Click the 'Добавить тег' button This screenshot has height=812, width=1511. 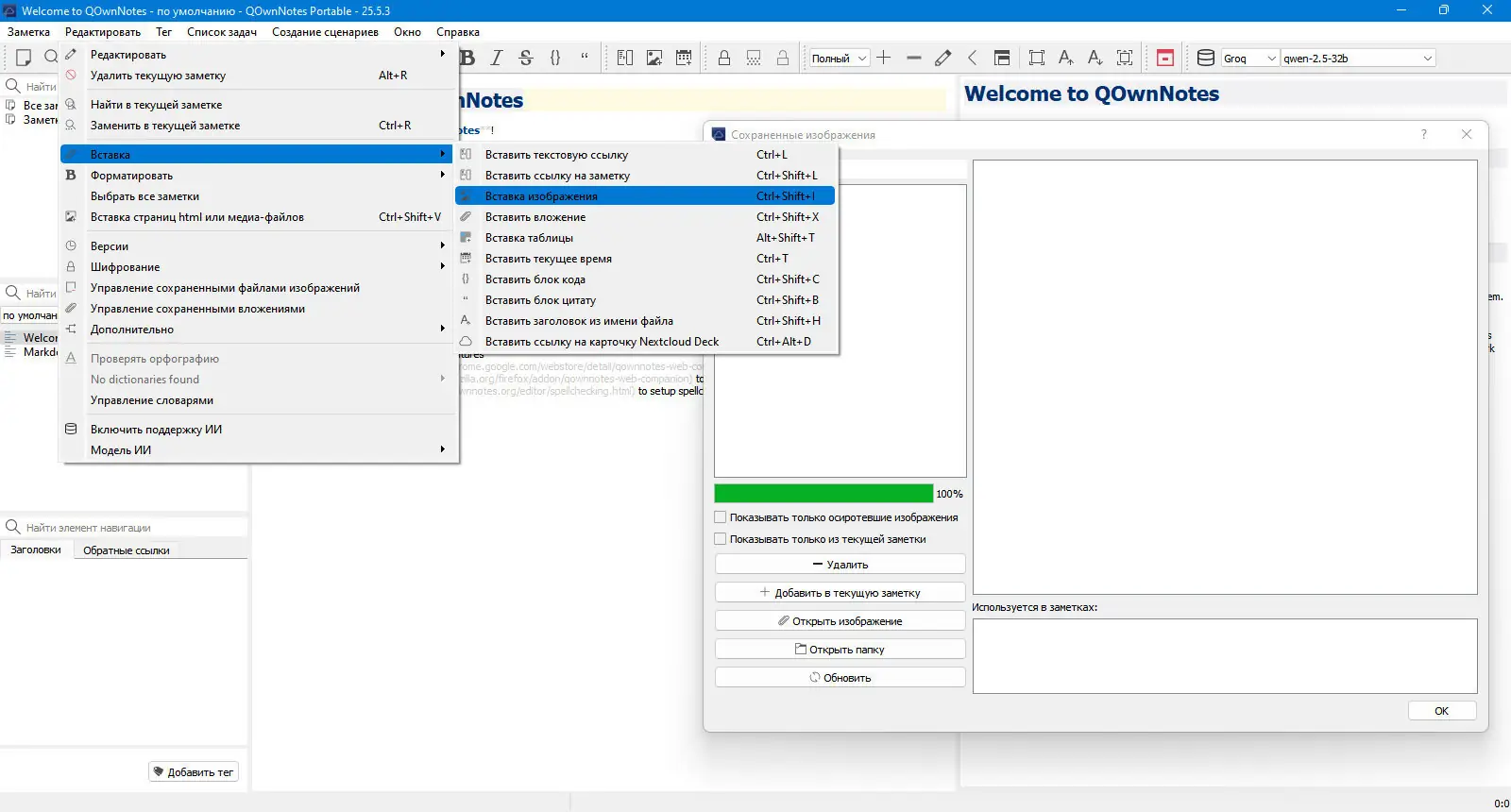click(x=194, y=772)
